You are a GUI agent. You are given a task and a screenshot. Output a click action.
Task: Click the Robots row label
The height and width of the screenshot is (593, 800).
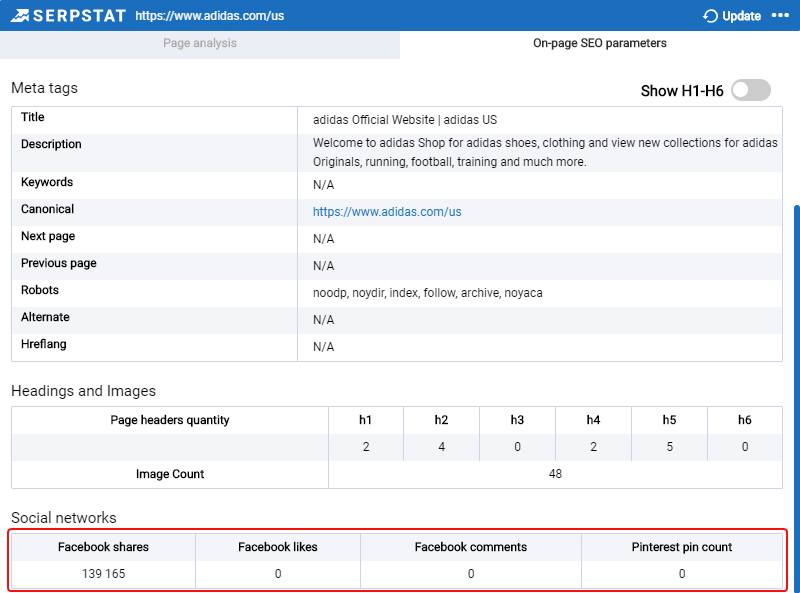(x=40, y=290)
